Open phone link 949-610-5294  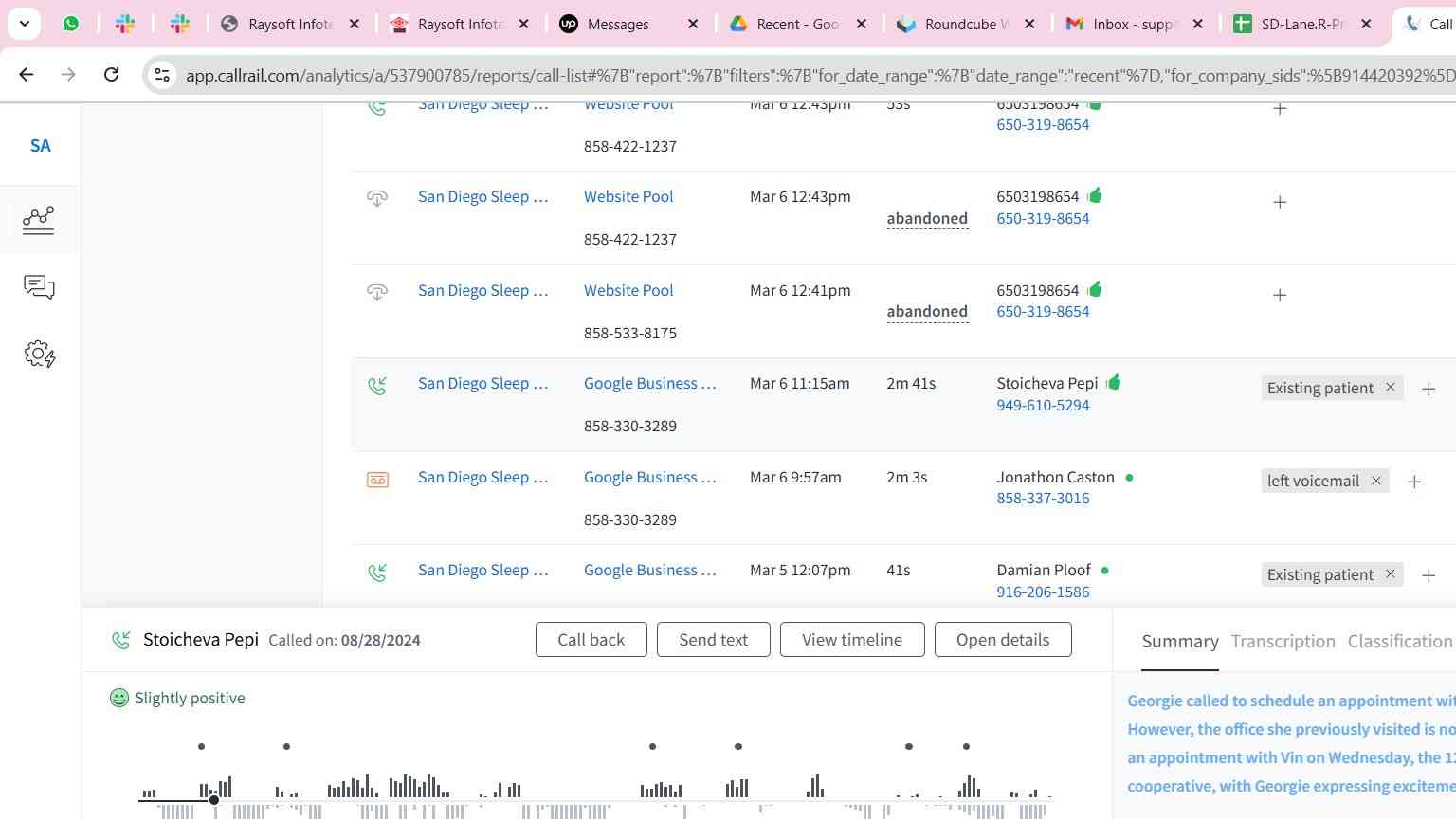[x=1043, y=406]
